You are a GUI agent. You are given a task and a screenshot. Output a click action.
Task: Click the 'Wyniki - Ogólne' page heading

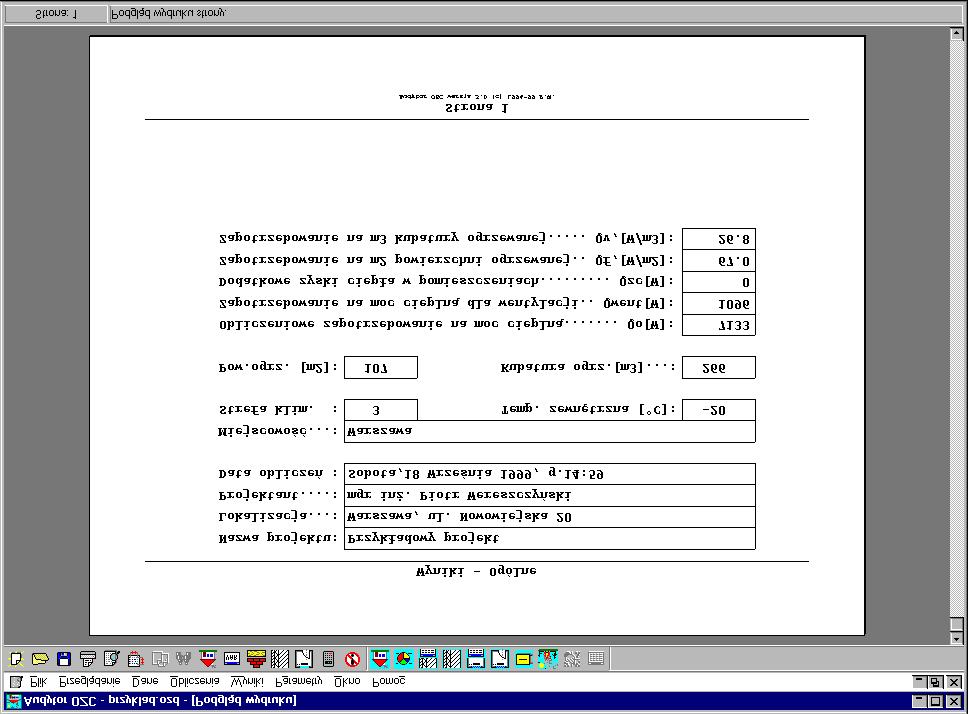click(476, 571)
